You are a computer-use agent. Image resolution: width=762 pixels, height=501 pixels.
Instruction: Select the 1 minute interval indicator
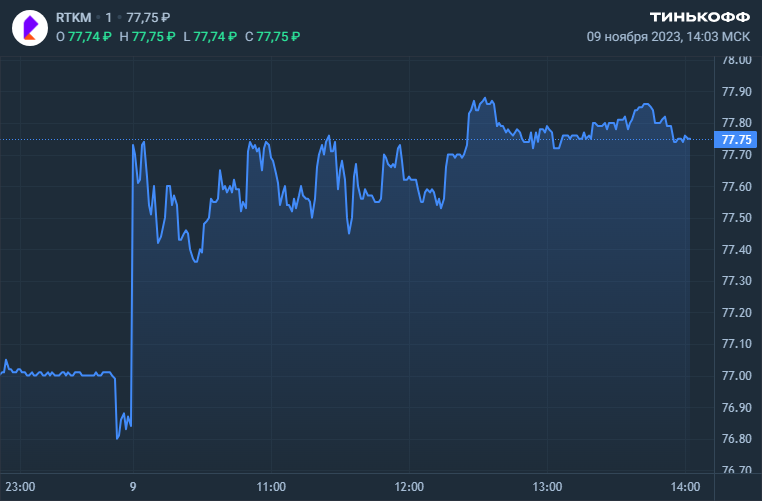tap(109, 18)
